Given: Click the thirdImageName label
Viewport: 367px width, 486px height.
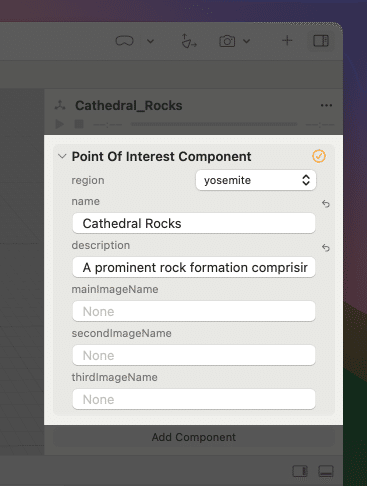Looking at the screenshot, I should click(x=115, y=377).
